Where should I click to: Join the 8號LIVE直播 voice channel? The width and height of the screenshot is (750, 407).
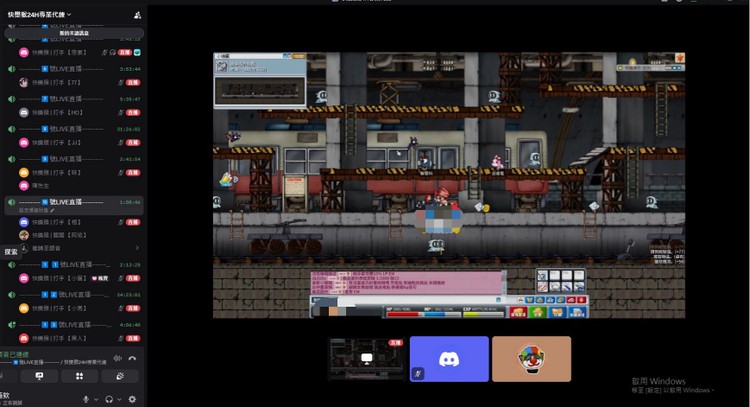[x=74, y=129]
